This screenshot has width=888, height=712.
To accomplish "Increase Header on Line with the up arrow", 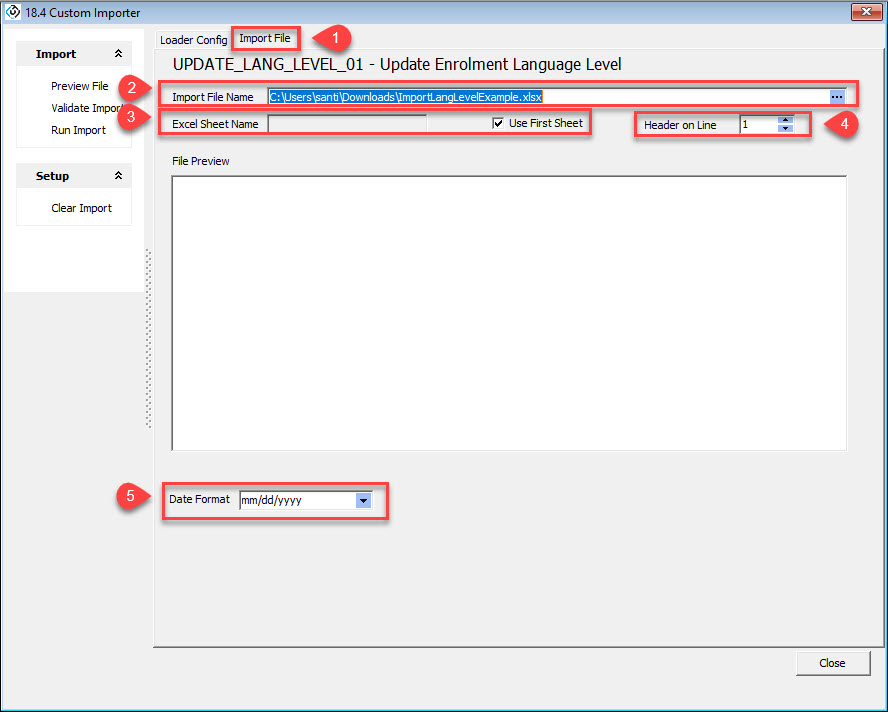I will click(785, 120).
